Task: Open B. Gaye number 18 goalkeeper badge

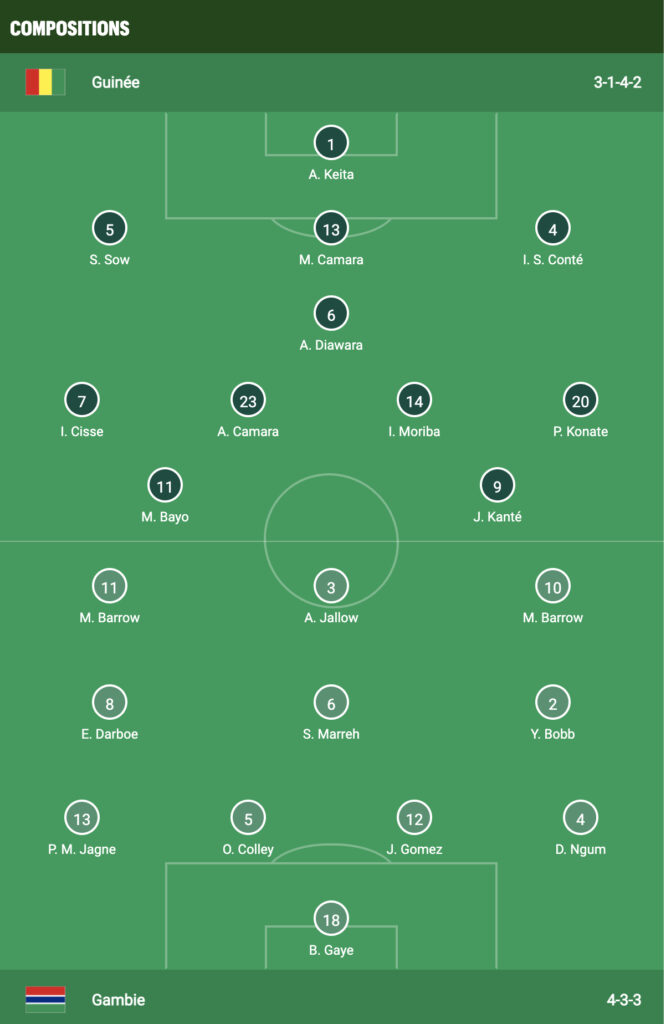Action: 331,919
